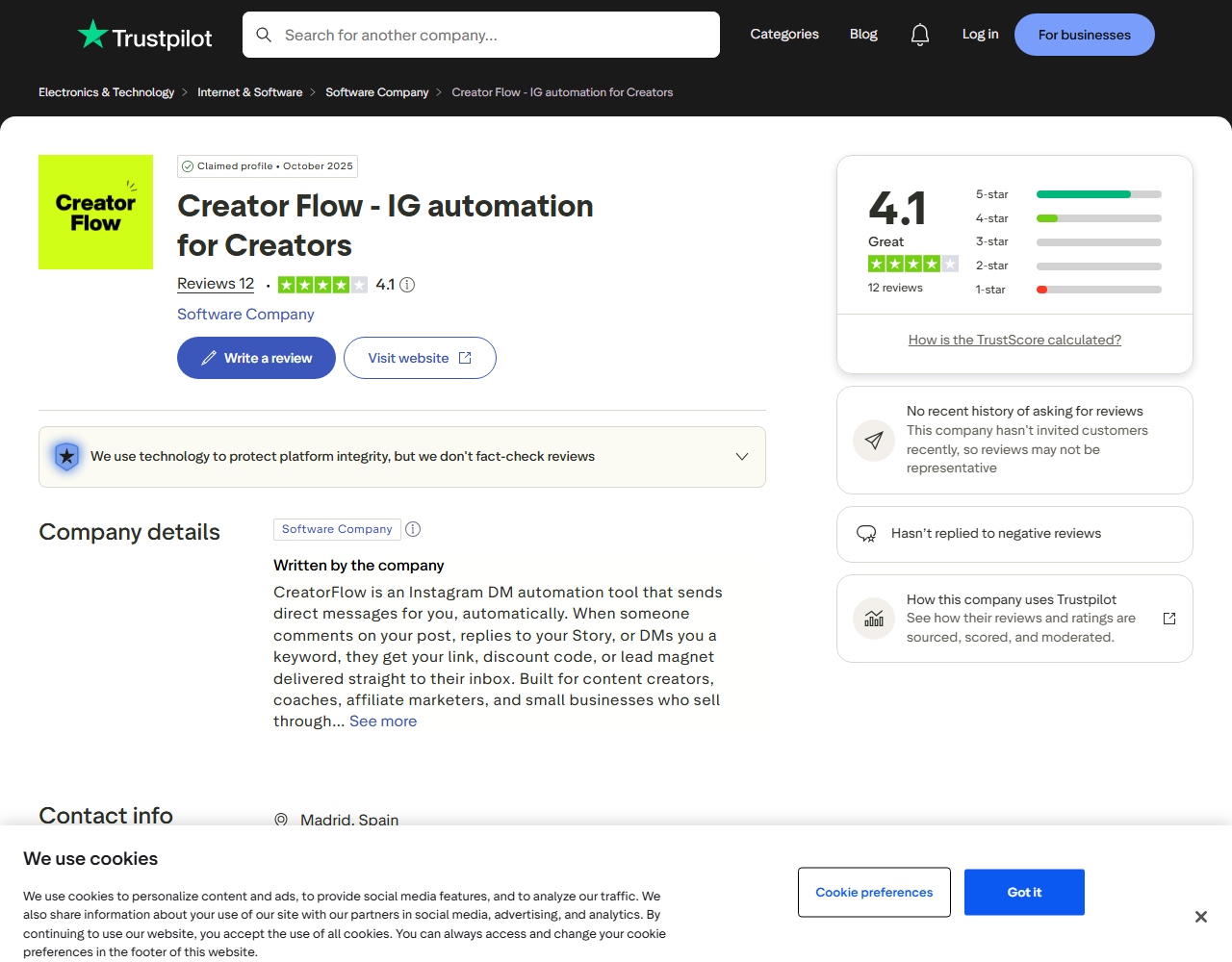Screen dimensions: 1232x962
Task: Click See more in company description
Action: tap(383, 721)
